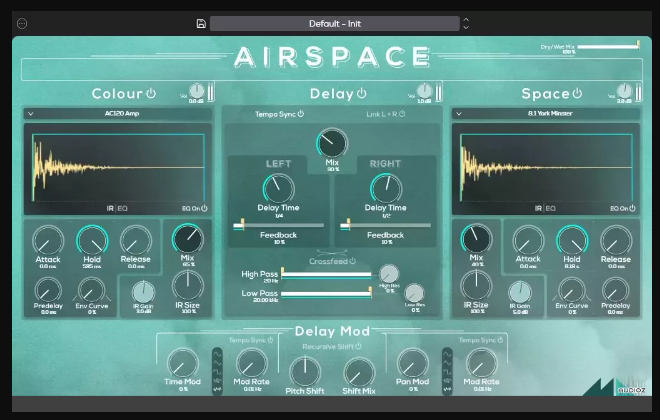Toggle the Colour section power button

[151, 93]
